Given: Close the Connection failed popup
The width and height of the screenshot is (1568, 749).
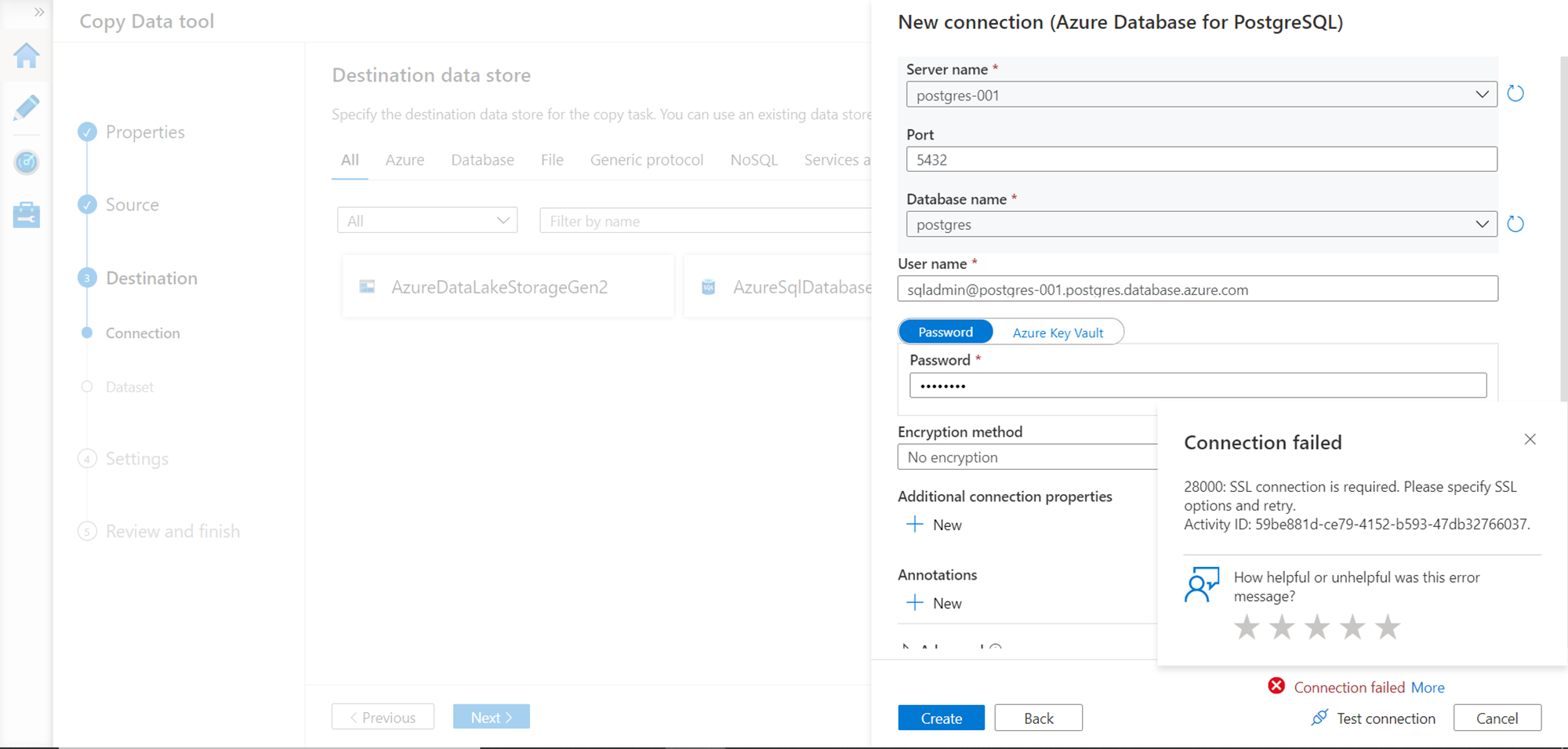Looking at the screenshot, I should pyautogui.click(x=1530, y=439).
